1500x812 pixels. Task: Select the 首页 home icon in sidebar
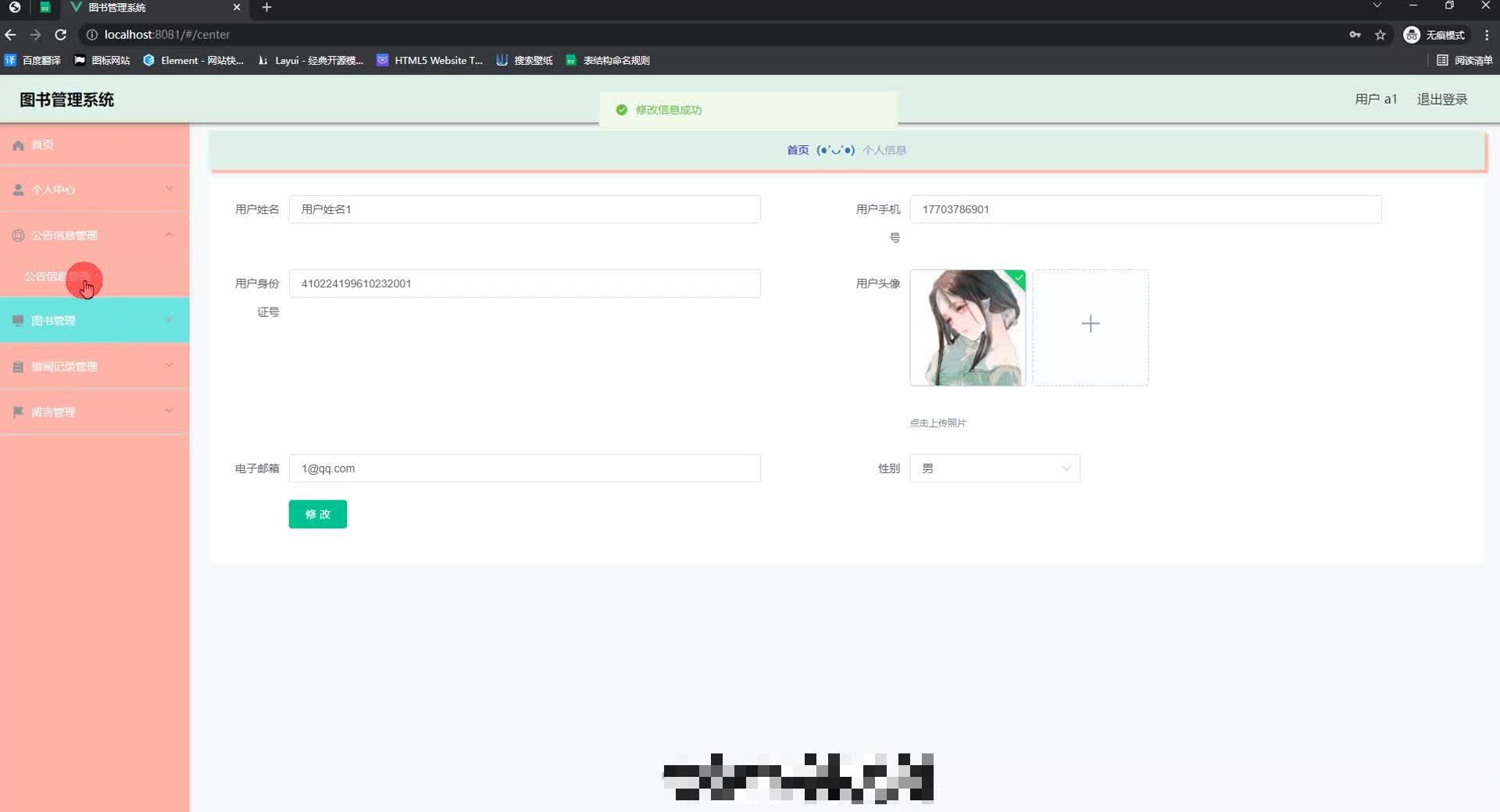tap(17, 144)
